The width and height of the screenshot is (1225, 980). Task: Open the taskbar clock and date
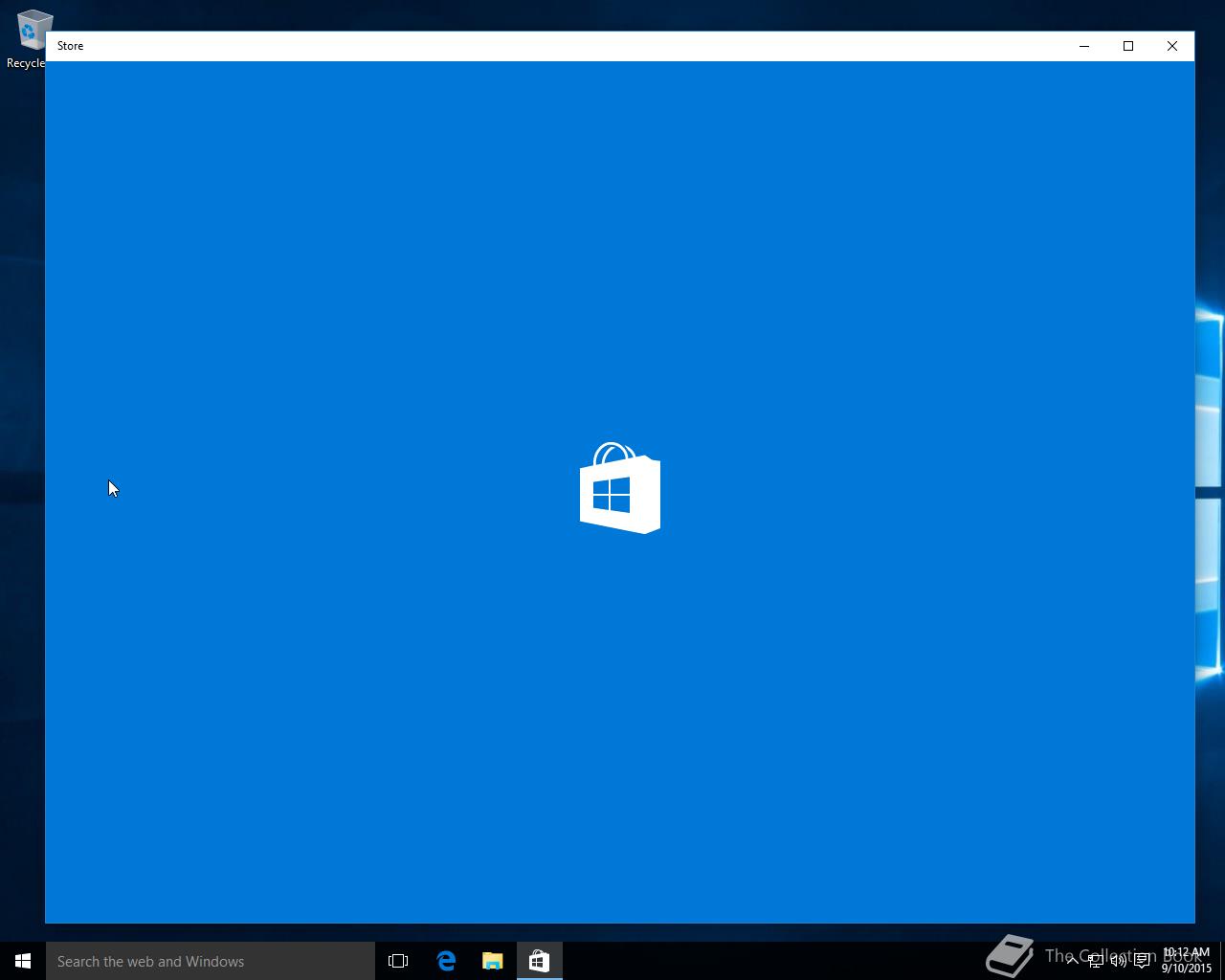[x=1187, y=961]
